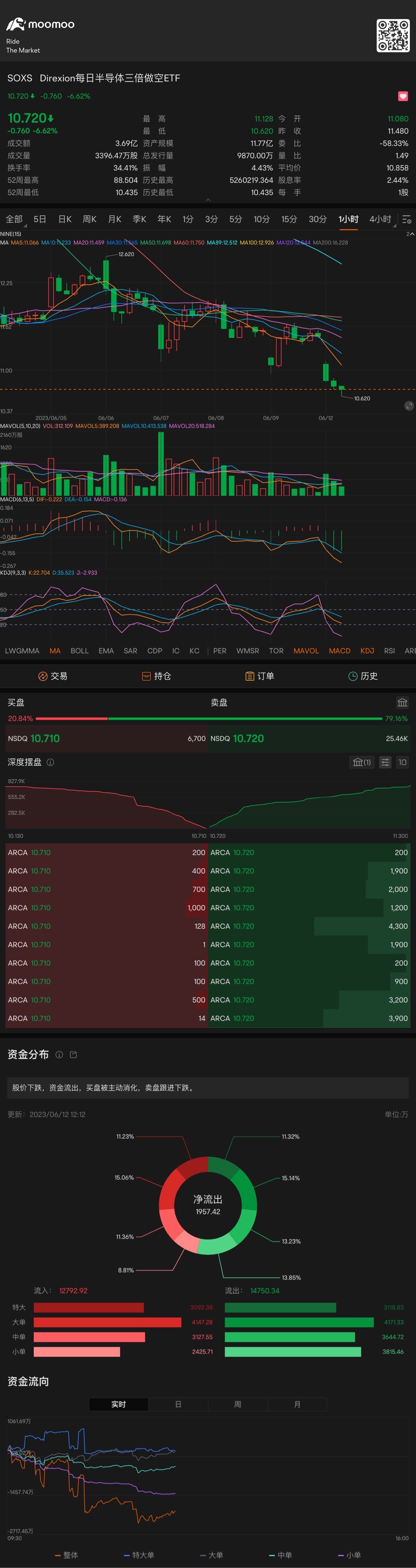416x1568 pixels.
Task: Open 历史 history tab
Action: coord(363,676)
